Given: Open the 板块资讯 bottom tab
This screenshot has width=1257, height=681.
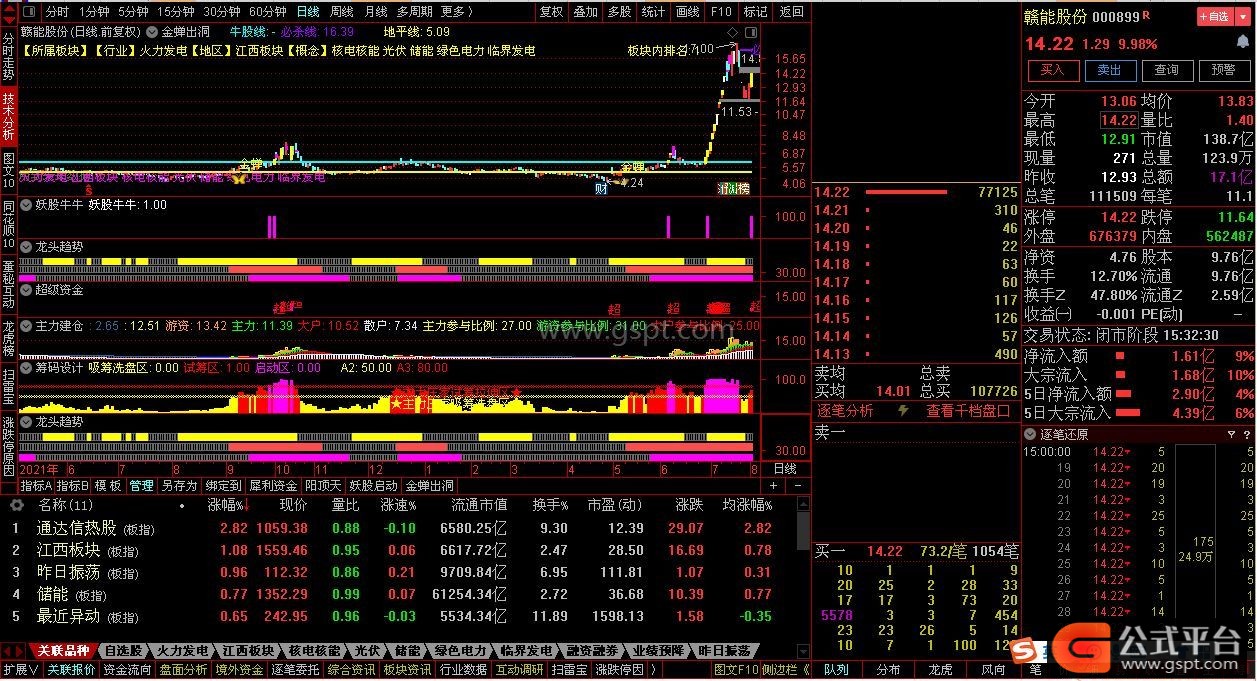Looking at the screenshot, I should point(407,670).
